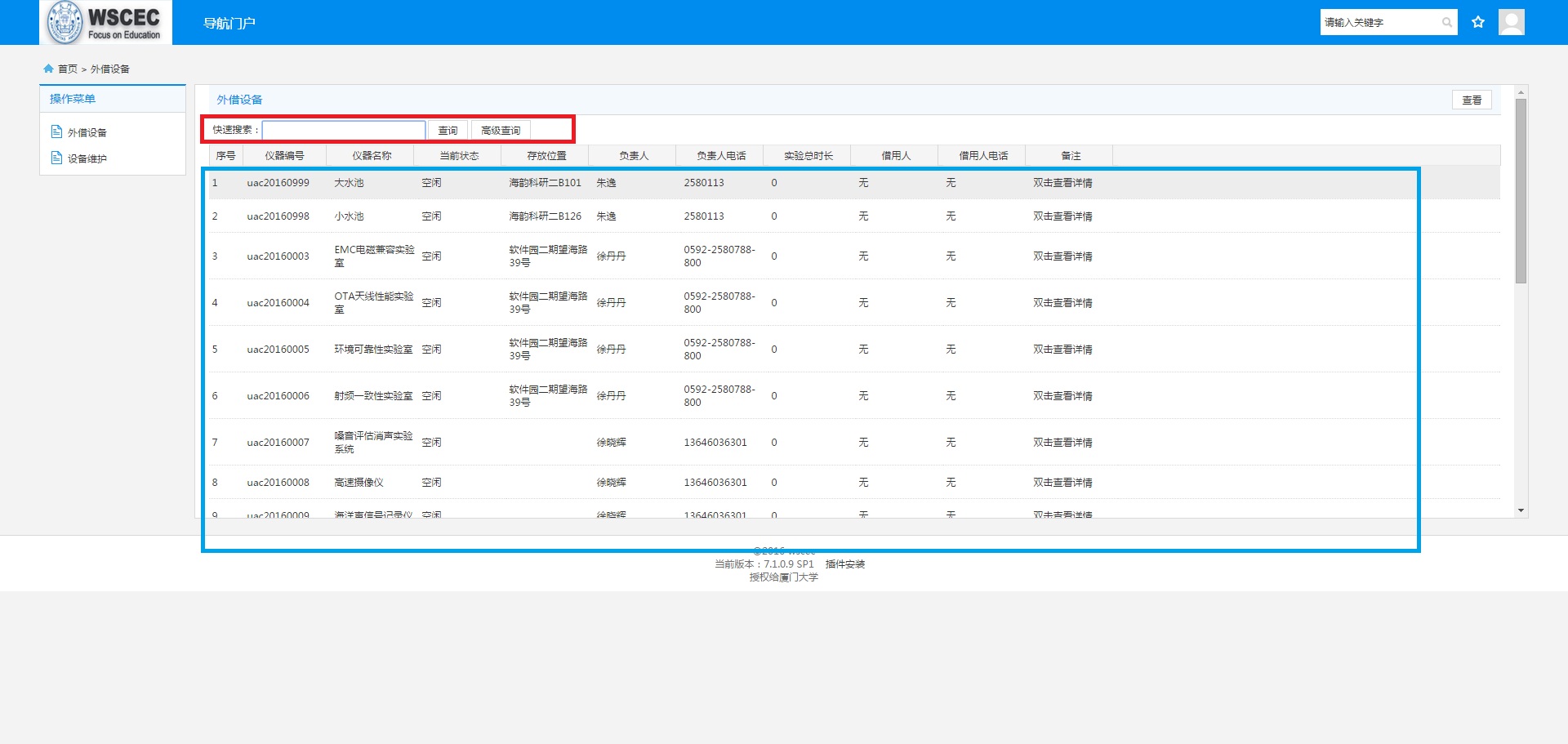Click the favorites star icon
Screen dimensions: 1568x744
1477,22
